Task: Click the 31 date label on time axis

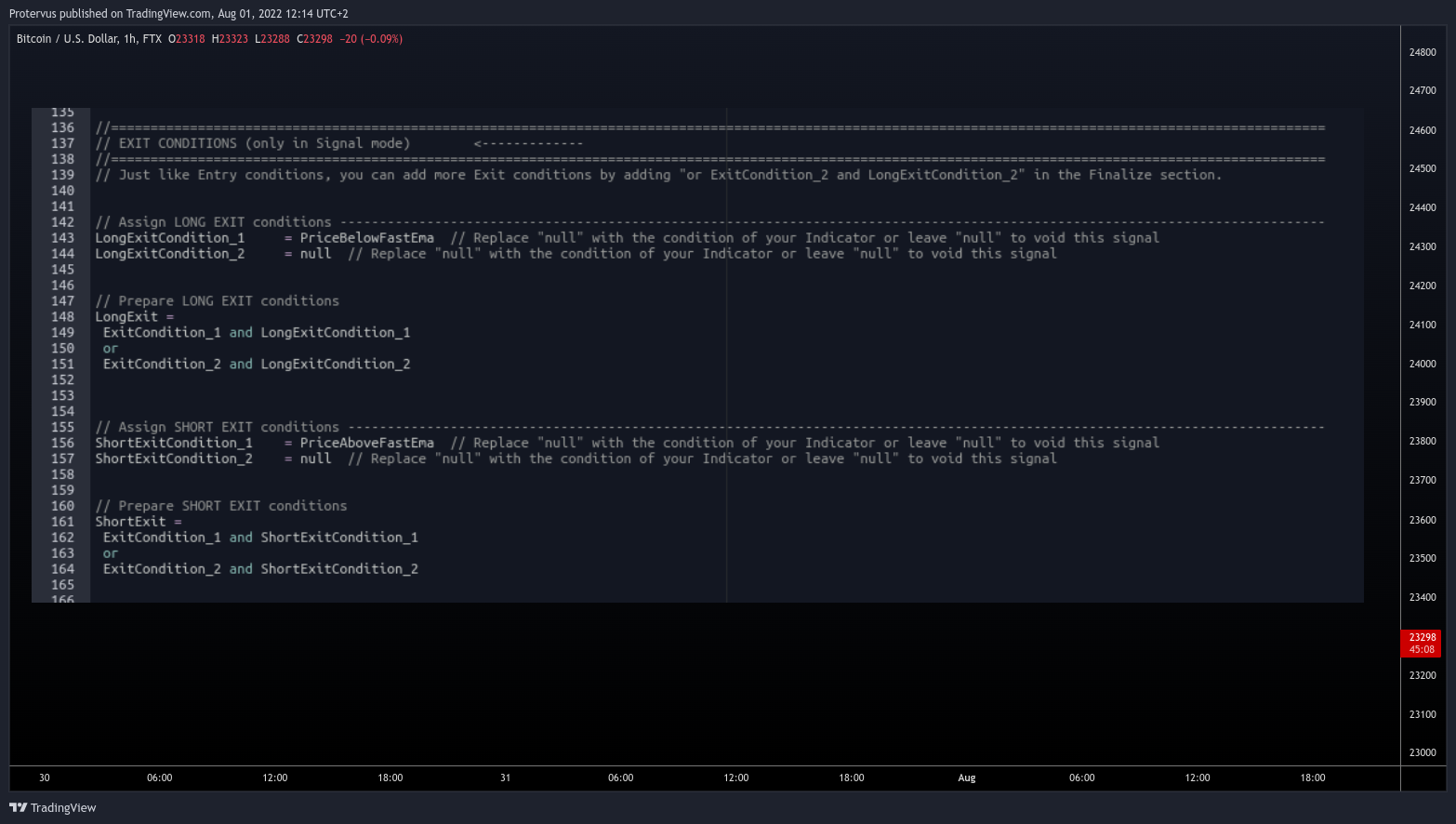Action: 505,777
